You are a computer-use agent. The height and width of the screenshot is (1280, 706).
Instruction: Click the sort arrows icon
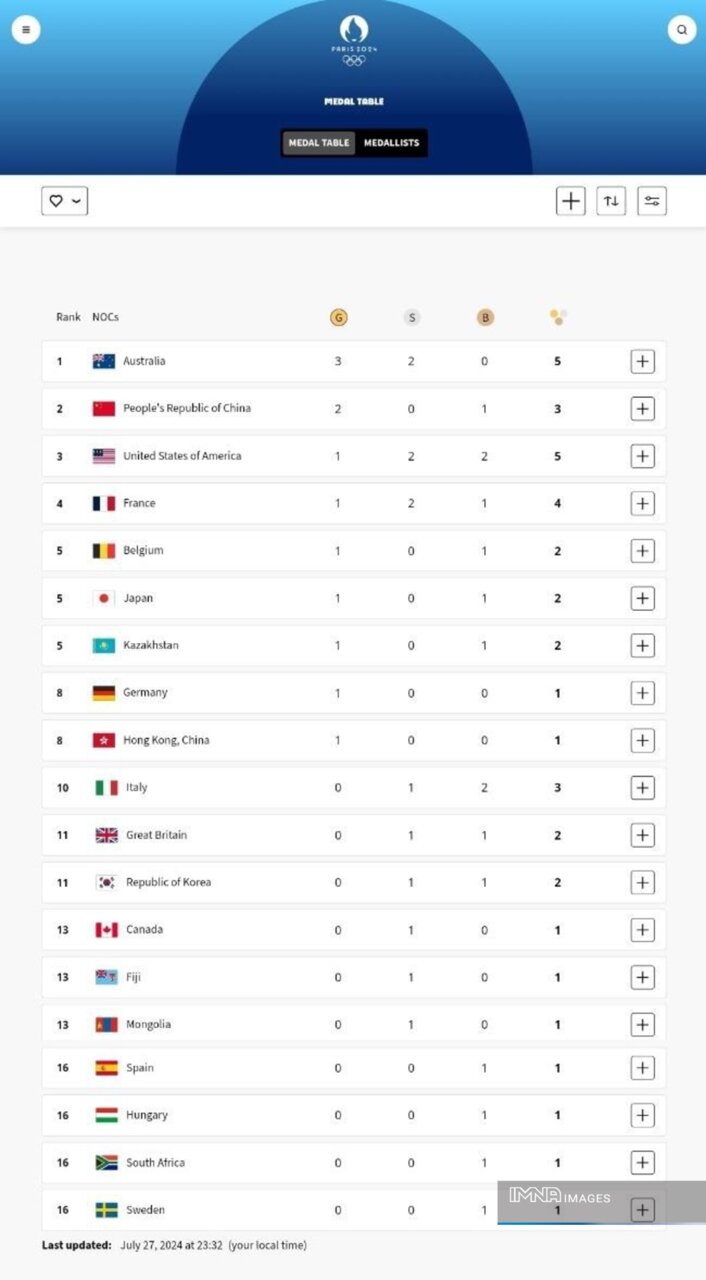[611, 201]
